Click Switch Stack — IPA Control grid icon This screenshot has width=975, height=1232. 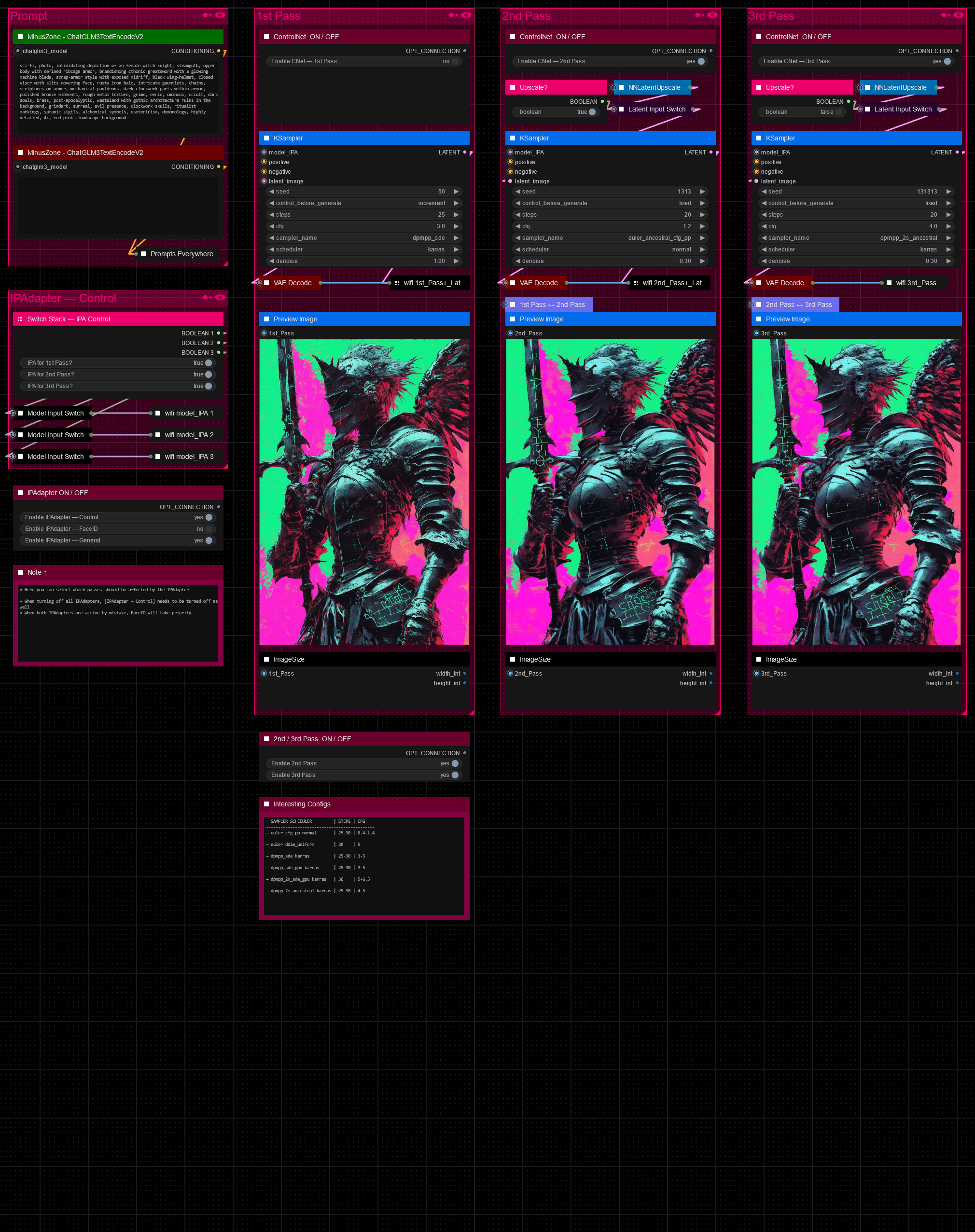20,319
